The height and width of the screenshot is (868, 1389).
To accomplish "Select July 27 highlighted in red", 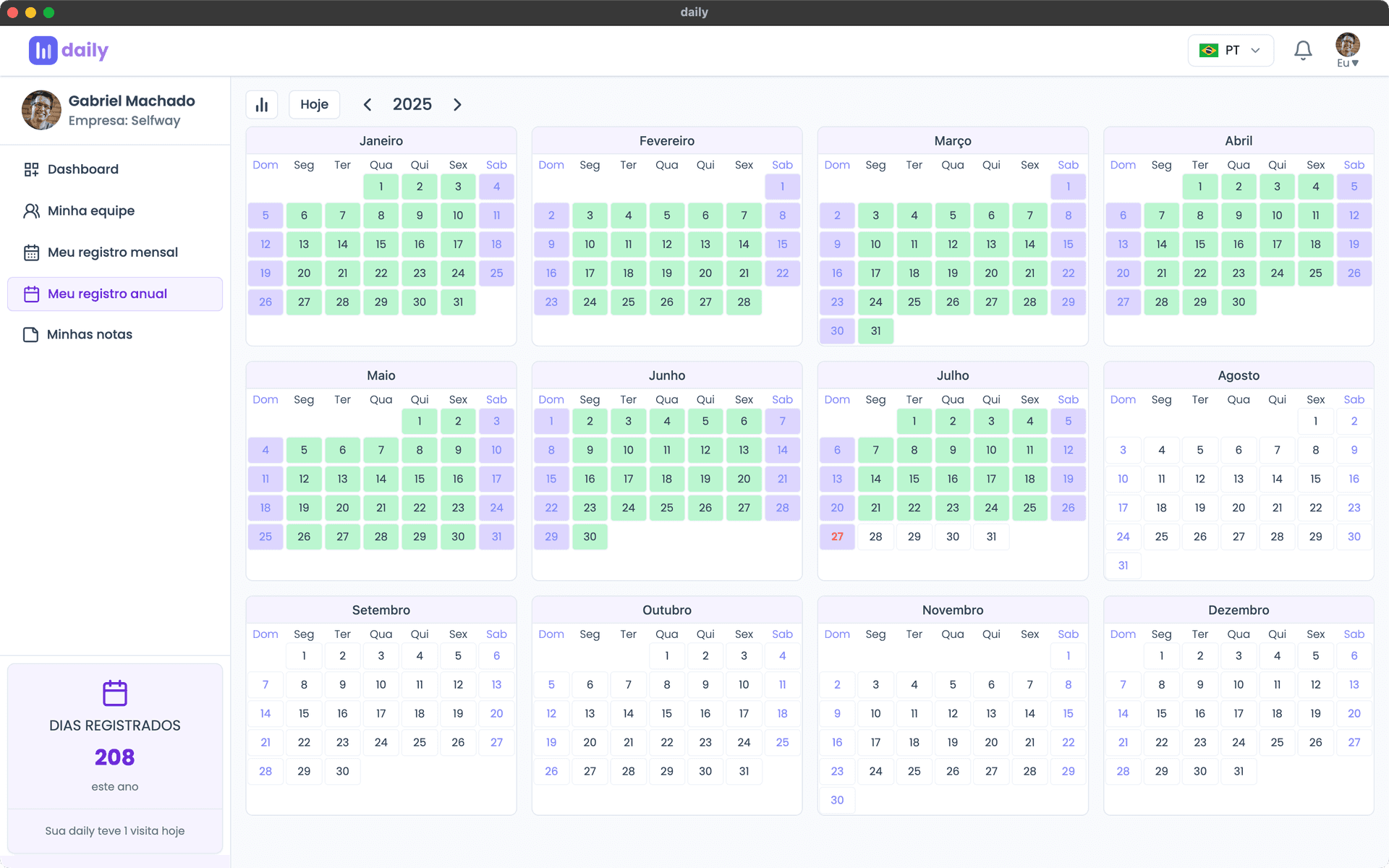I will 837,537.
